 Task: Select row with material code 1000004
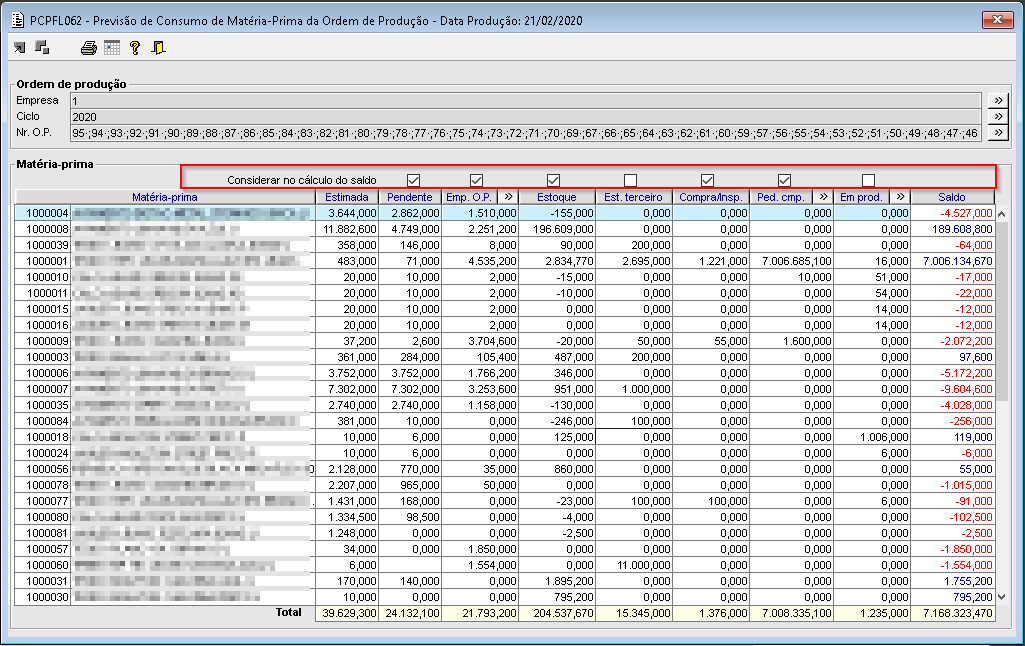click(x=505, y=213)
